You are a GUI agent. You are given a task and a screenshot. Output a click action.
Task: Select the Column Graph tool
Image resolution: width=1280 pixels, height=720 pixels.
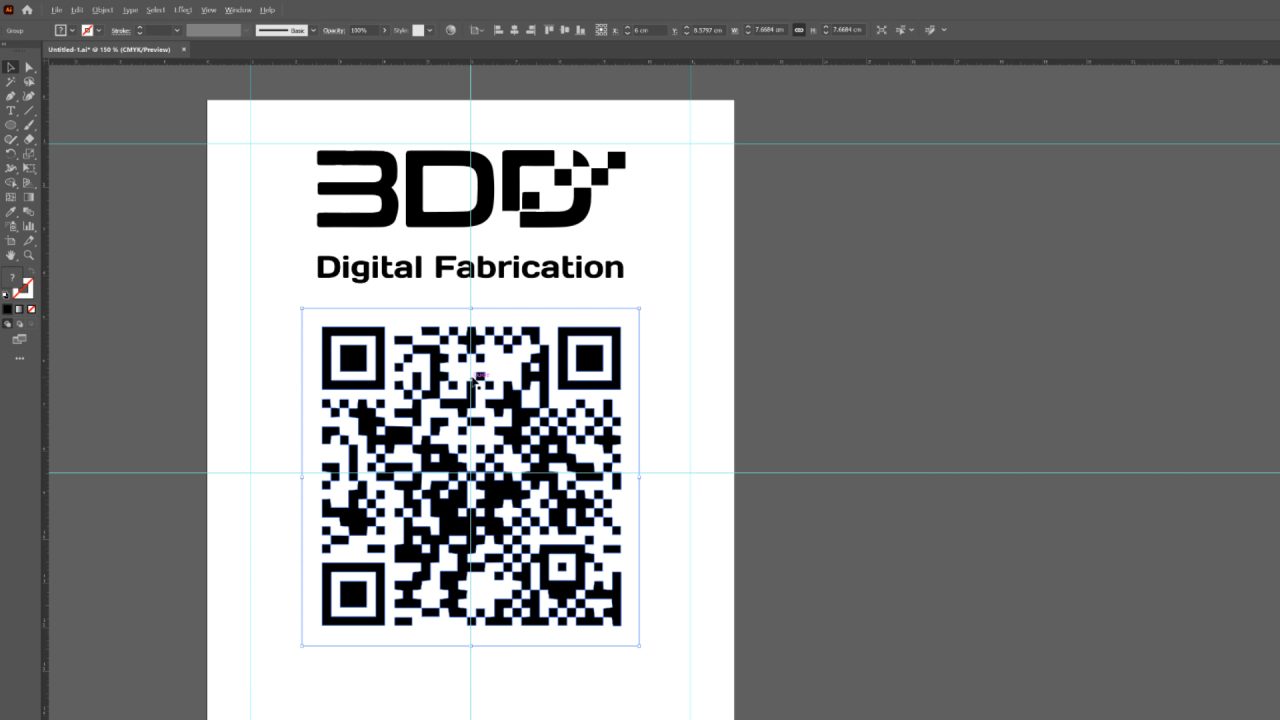coord(28,226)
